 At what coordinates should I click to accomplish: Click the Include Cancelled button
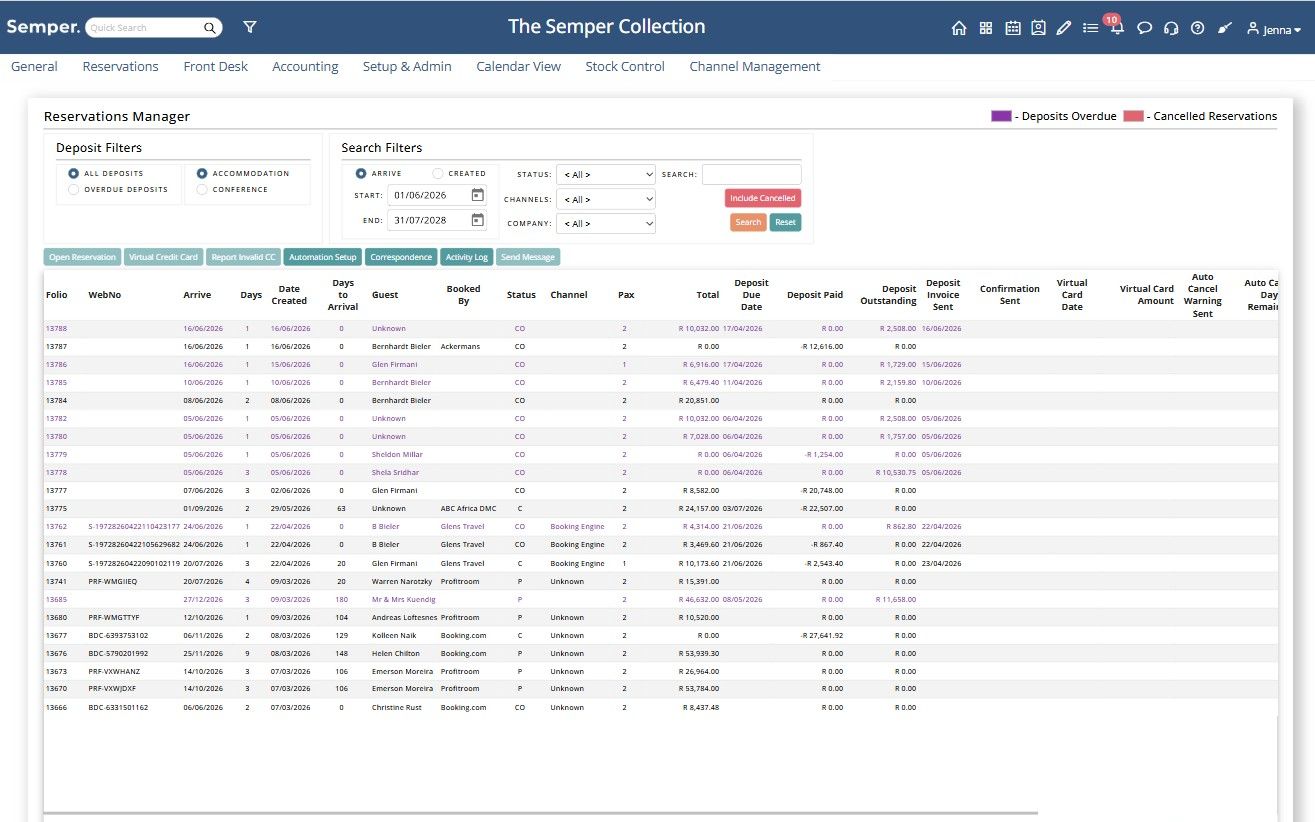point(763,198)
